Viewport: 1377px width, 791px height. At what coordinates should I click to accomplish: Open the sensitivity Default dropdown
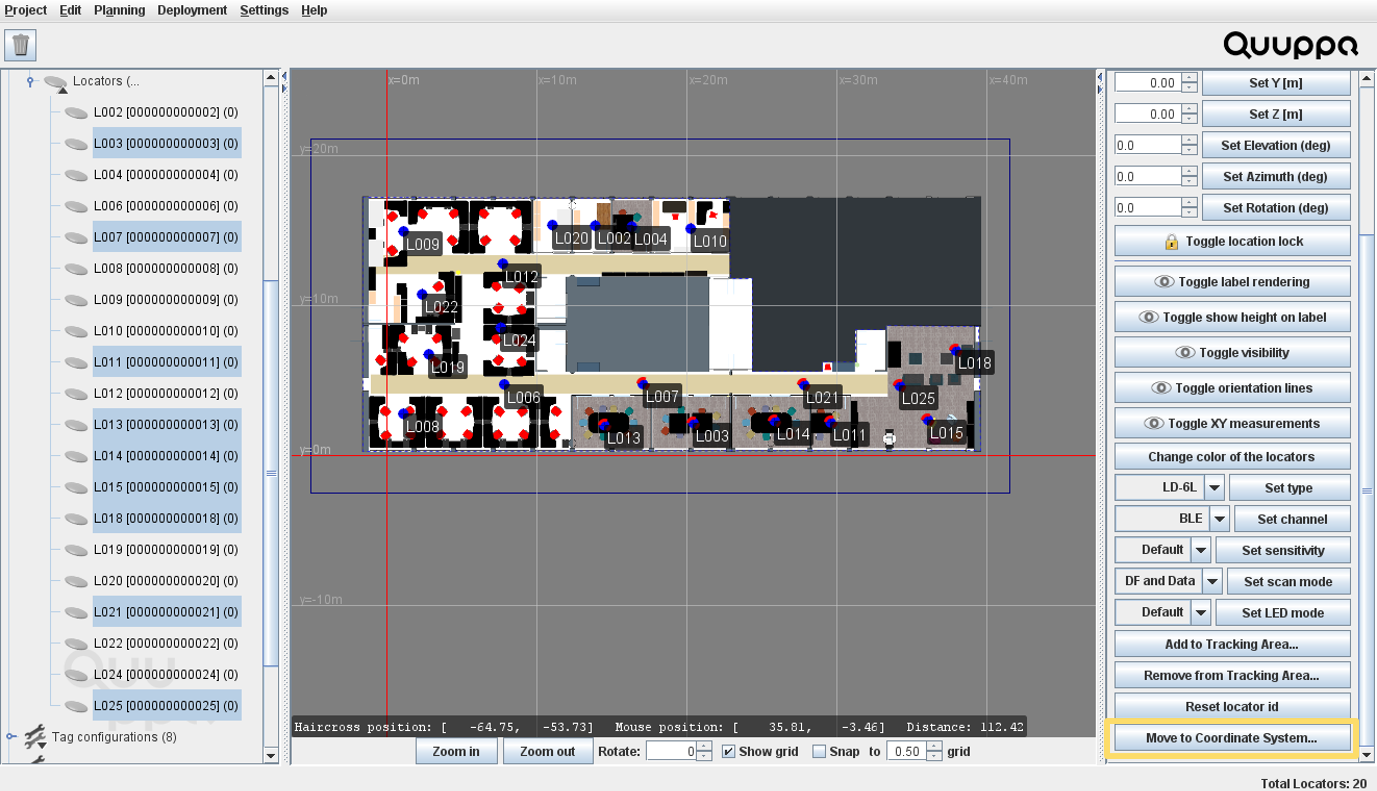click(1201, 550)
